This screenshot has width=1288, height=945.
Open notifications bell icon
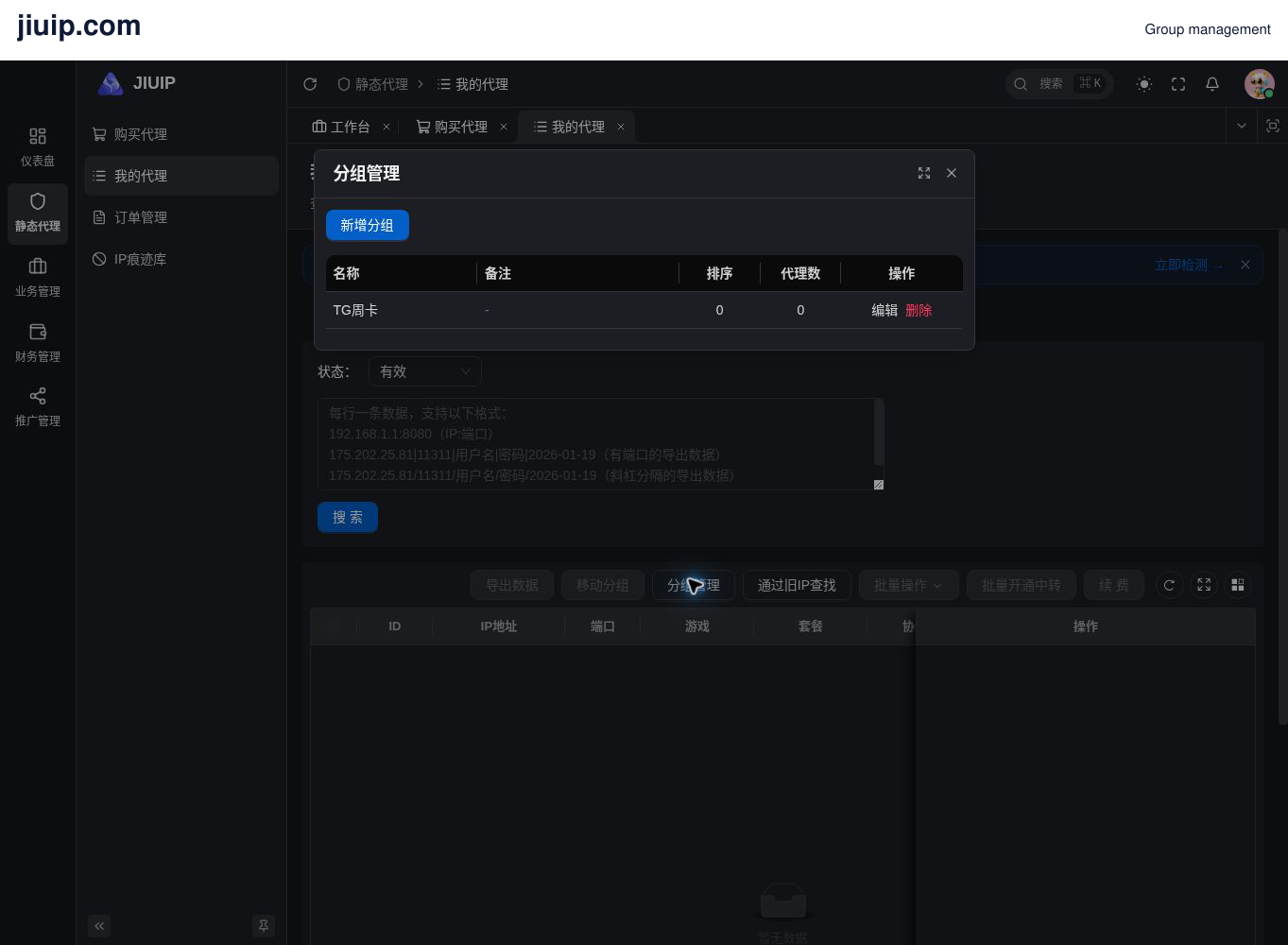click(x=1212, y=84)
